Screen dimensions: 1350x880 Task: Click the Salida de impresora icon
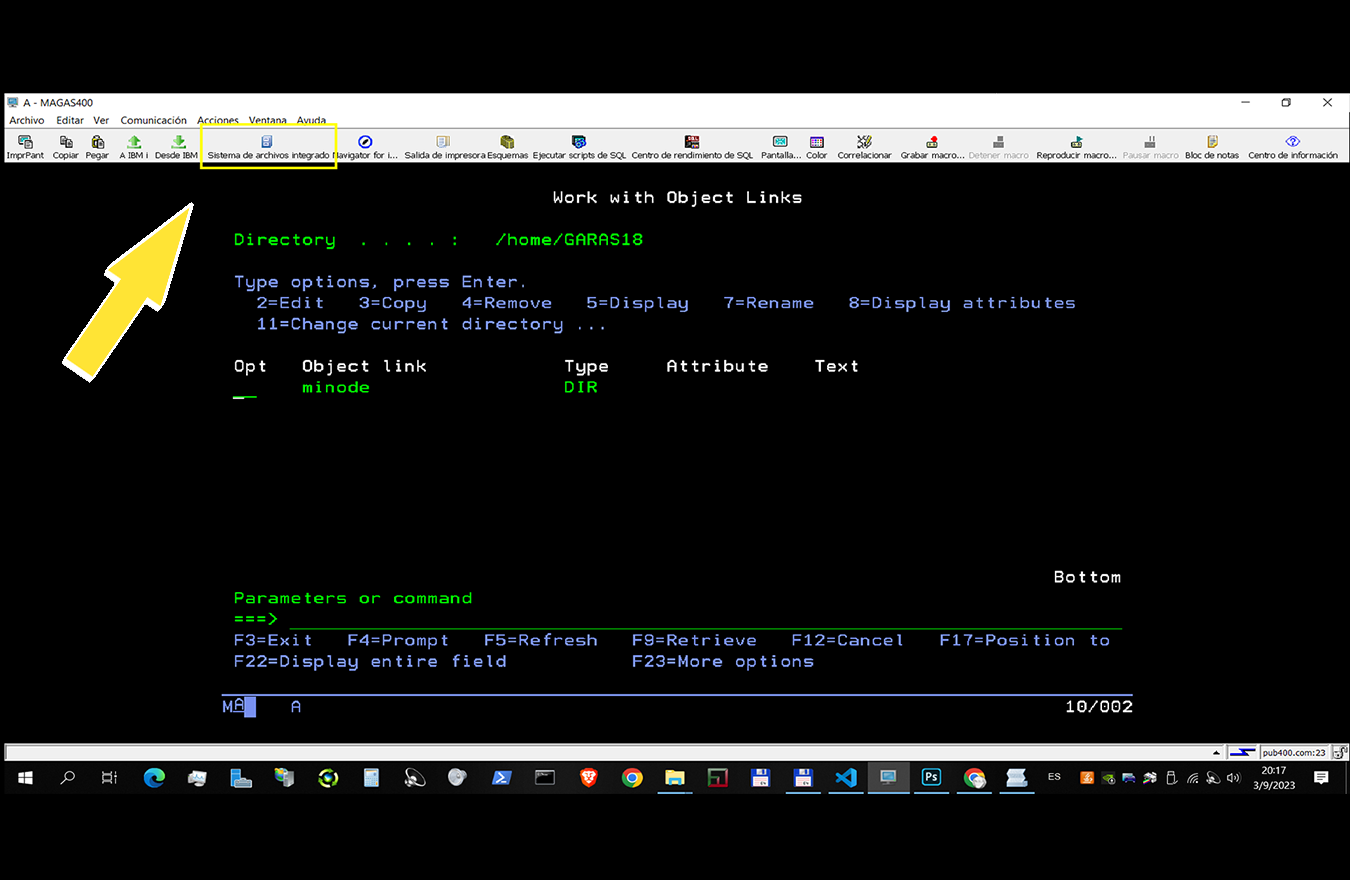(444, 146)
